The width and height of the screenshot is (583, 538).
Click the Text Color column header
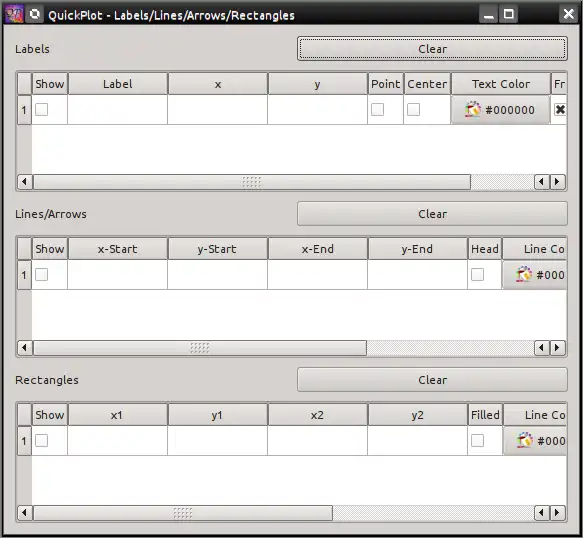[500, 84]
